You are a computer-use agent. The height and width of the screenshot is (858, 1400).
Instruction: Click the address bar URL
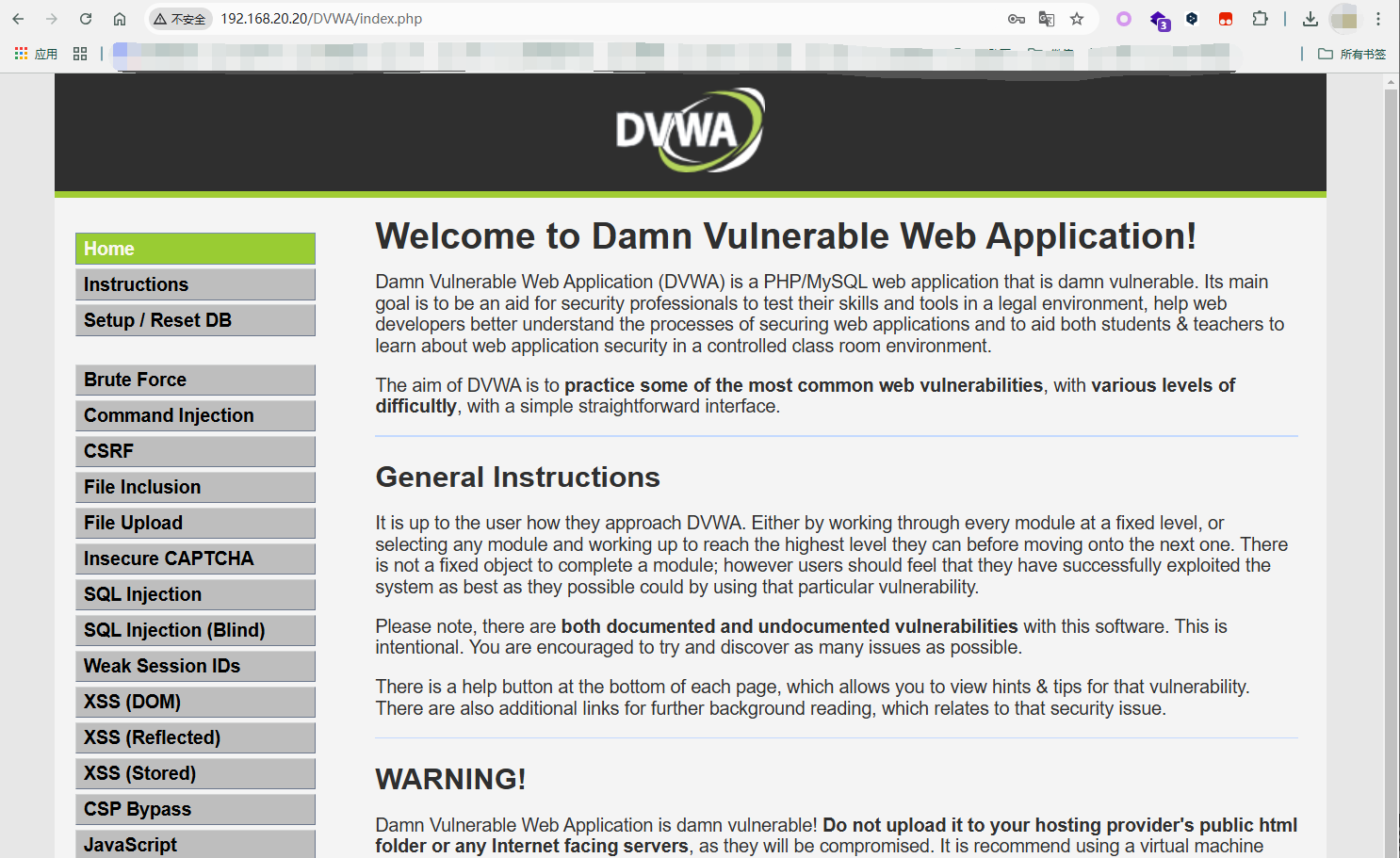321,19
